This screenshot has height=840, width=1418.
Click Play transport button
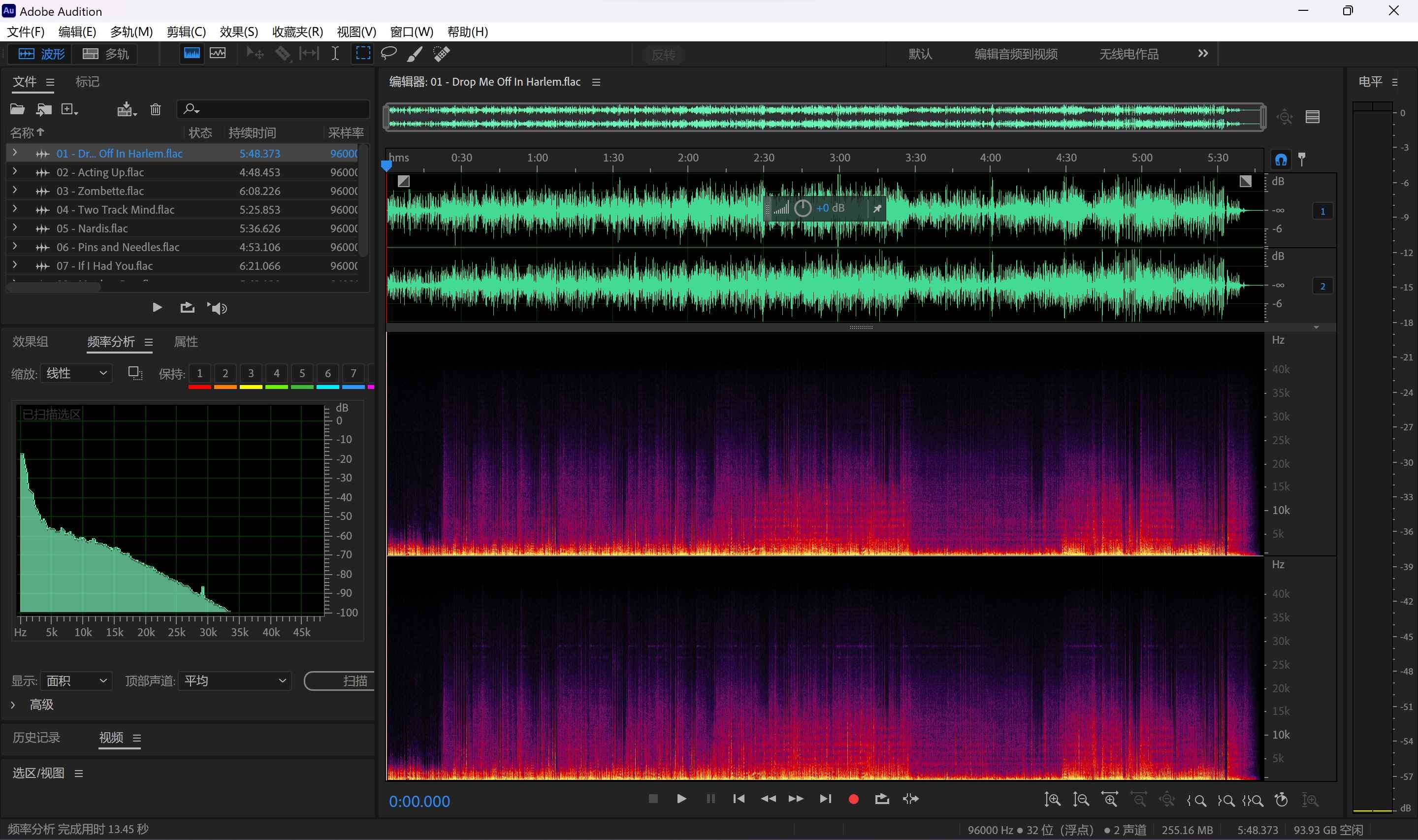(681, 799)
